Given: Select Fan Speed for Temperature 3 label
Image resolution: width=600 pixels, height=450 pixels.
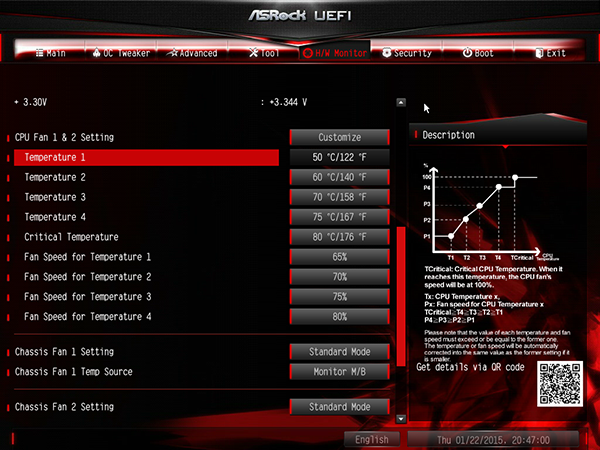Looking at the screenshot, I should pyautogui.click(x=87, y=297).
